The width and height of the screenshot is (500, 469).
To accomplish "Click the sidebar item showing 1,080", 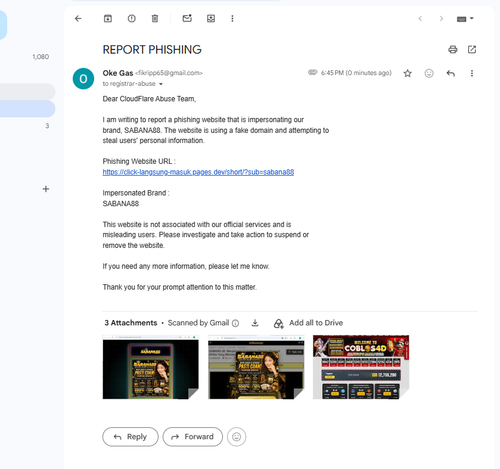I will coord(41,57).
